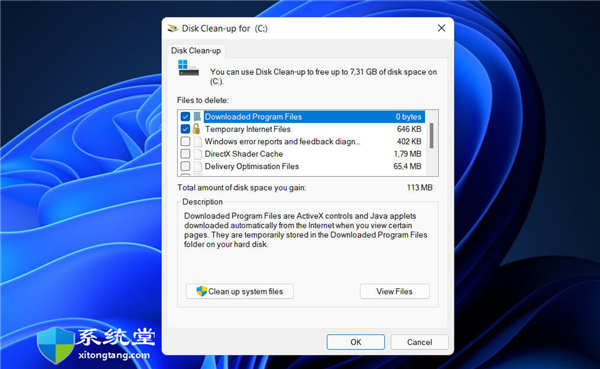Click the Downloaded Program Files folder icon
This screenshot has width=600, height=369.
pyautogui.click(x=197, y=116)
